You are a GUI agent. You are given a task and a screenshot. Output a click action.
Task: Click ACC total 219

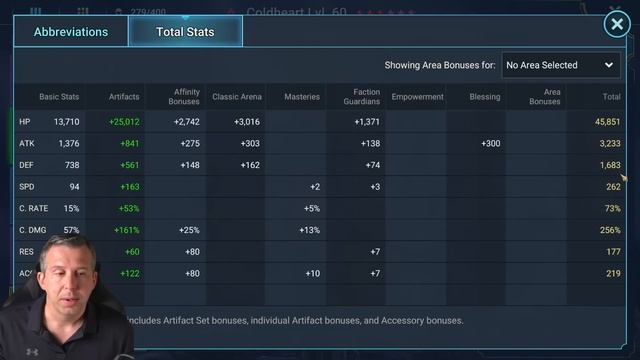[x=613, y=273]
